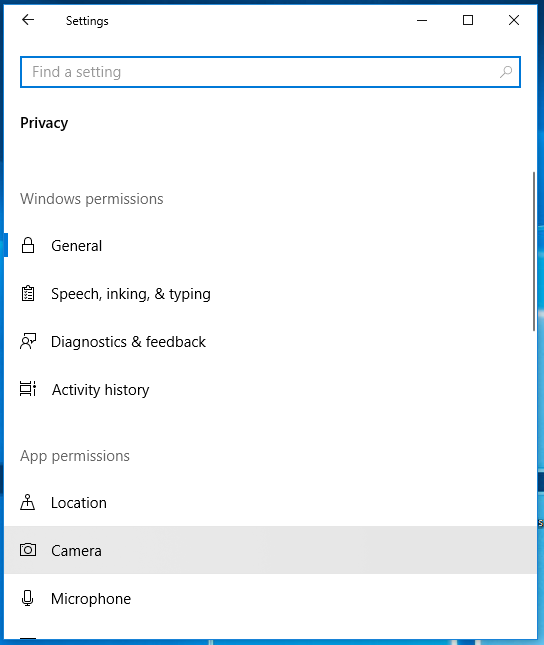Click the Activity history timeline icon
Screen dimensions: 544x645
(28, 389)
